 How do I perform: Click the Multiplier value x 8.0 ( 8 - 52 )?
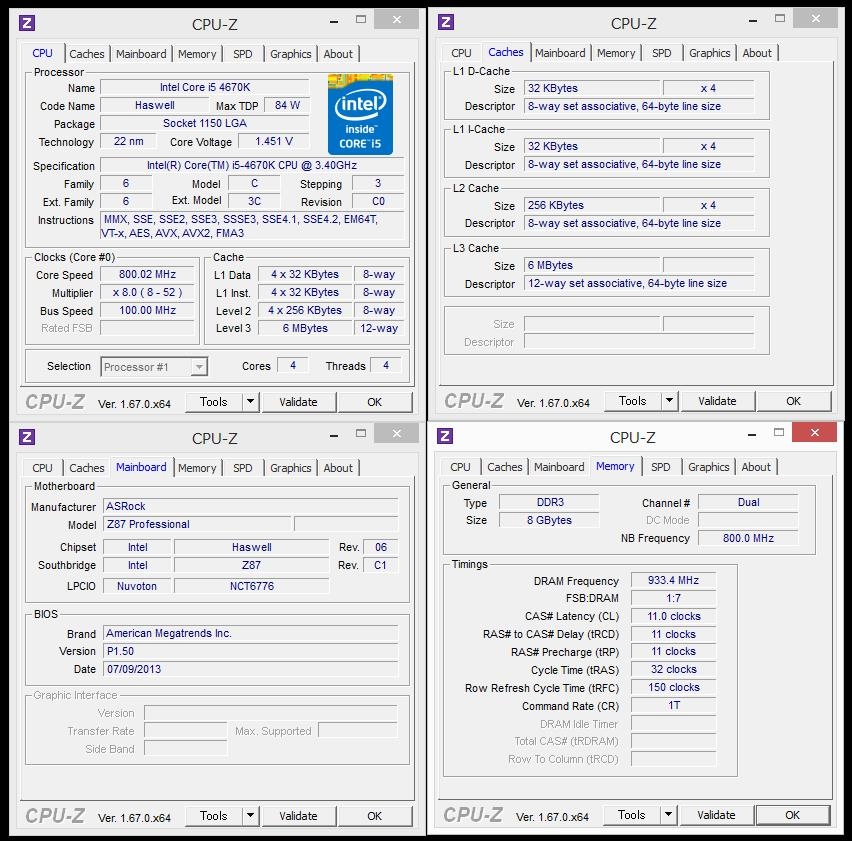pyautogui.click(x=147, y=292)
